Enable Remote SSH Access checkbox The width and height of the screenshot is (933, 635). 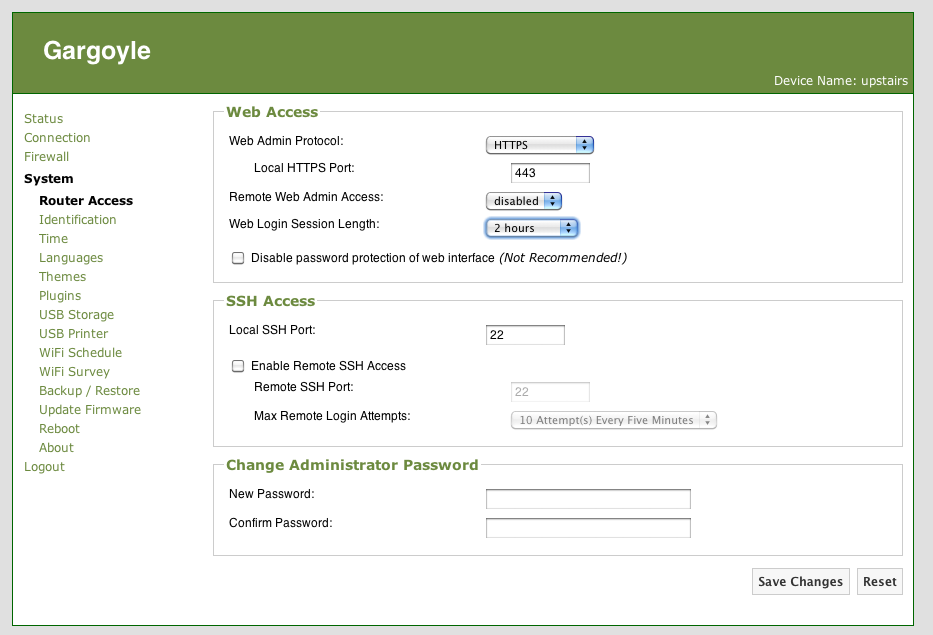(x=238, y=366)
